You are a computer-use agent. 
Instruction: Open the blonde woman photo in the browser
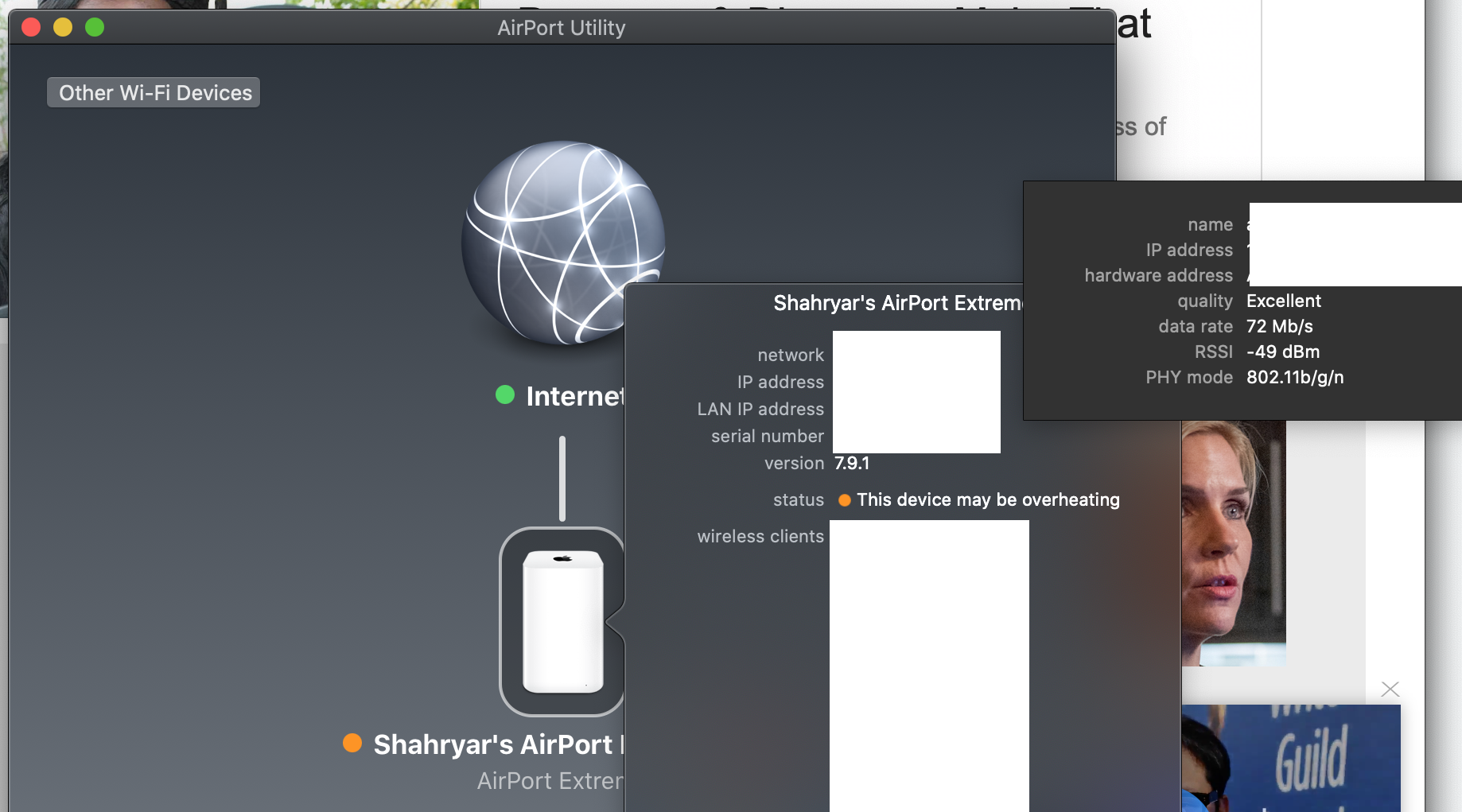click(x=1233, y=543)
